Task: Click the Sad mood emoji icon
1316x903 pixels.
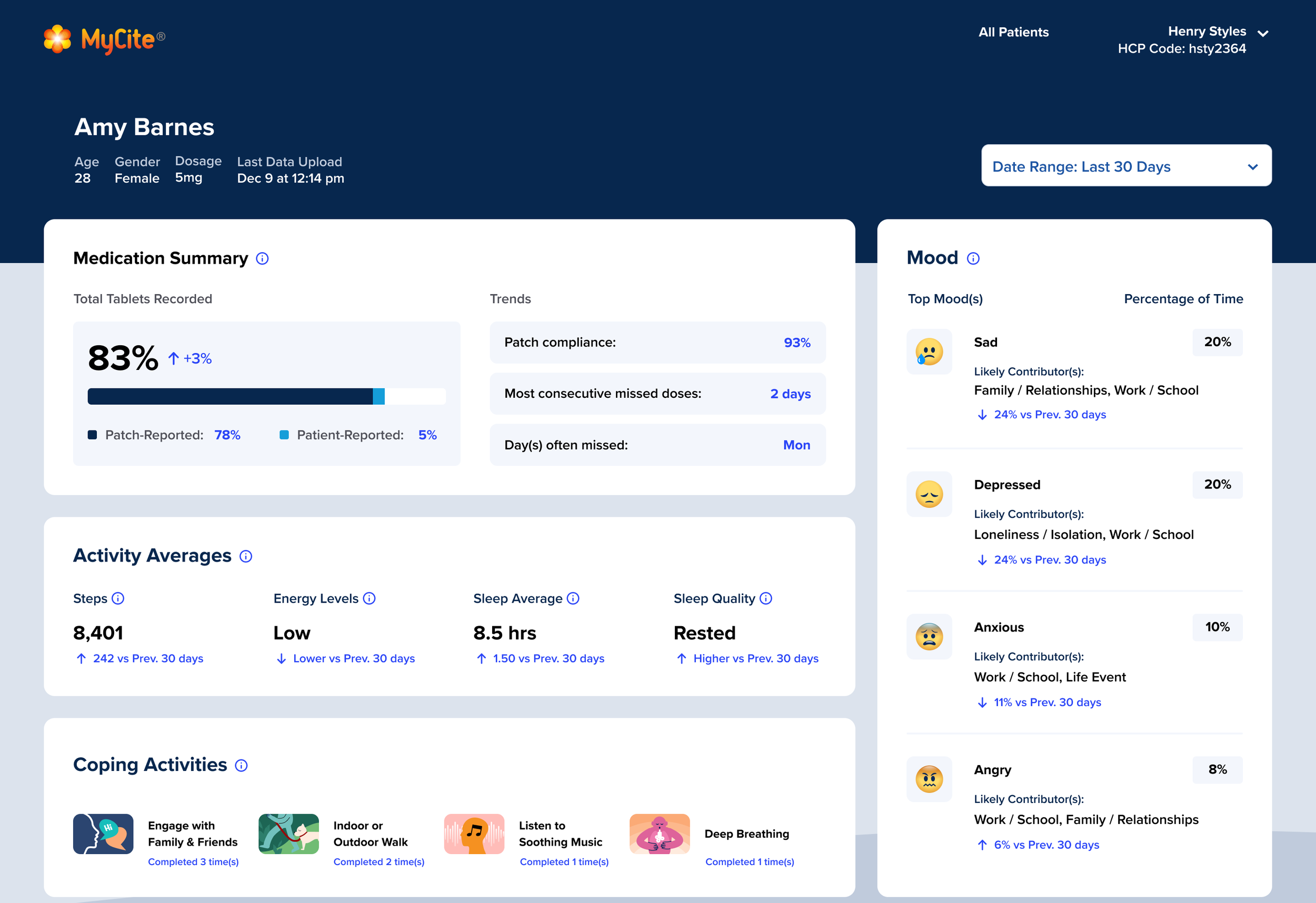Action: pos(929,352)
